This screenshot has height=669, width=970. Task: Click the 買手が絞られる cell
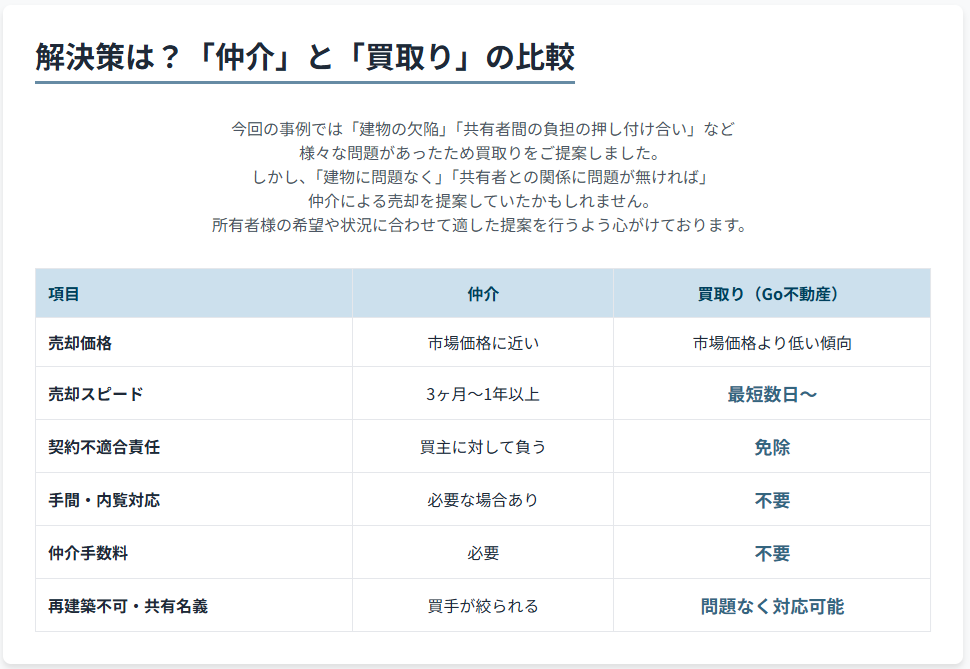click(483, 606)
